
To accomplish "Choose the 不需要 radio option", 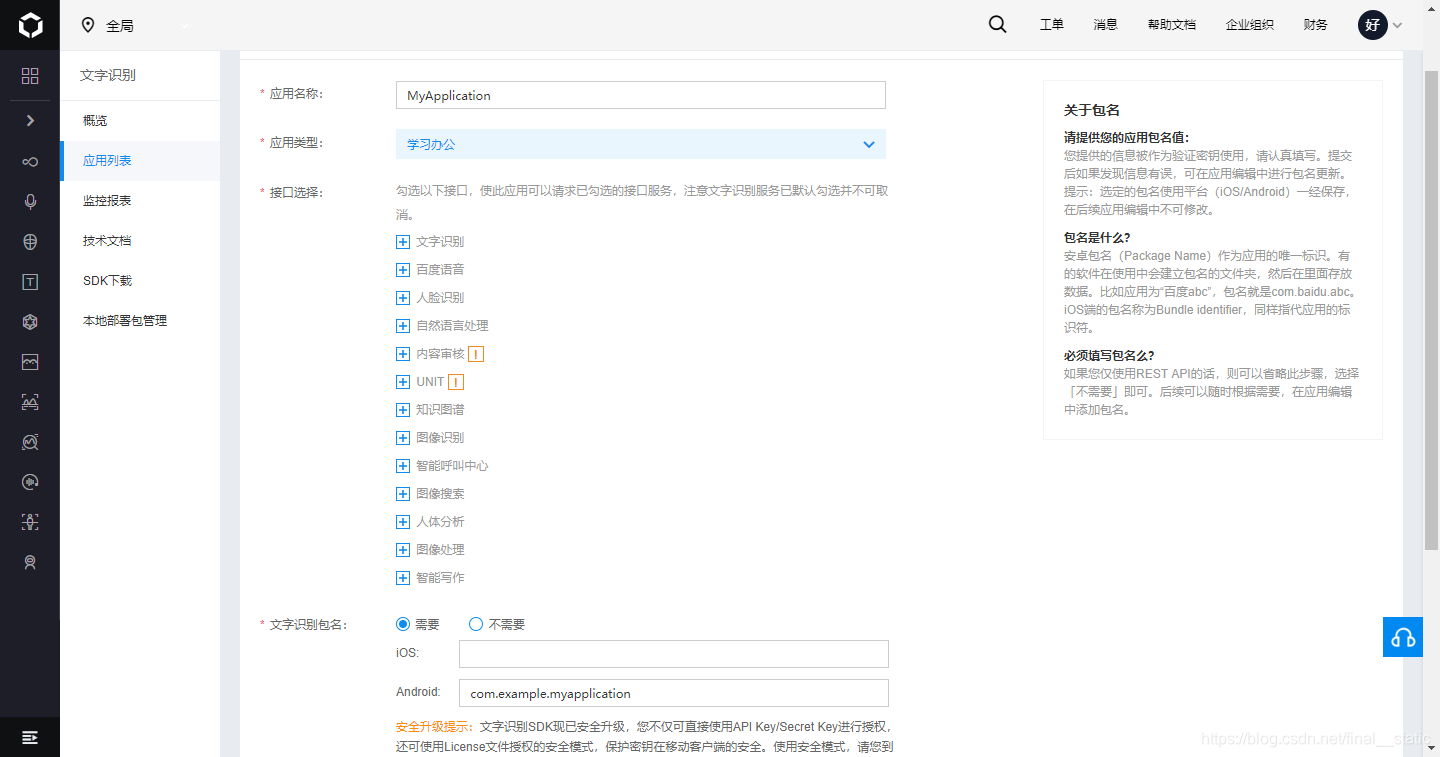I will click(x=475, y=623).
